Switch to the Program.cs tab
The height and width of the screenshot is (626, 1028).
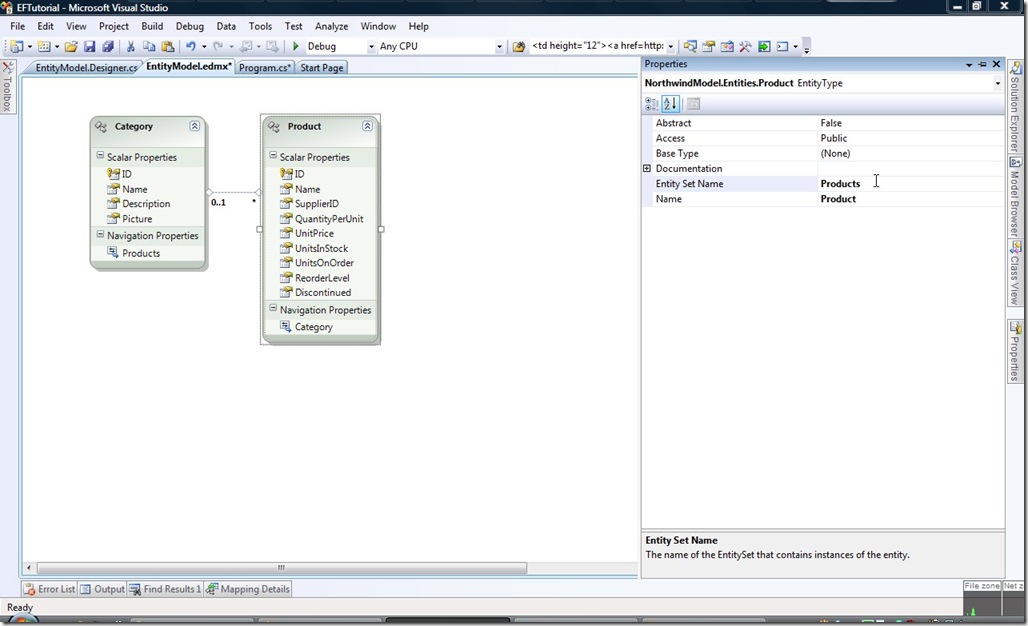(264, 68)
